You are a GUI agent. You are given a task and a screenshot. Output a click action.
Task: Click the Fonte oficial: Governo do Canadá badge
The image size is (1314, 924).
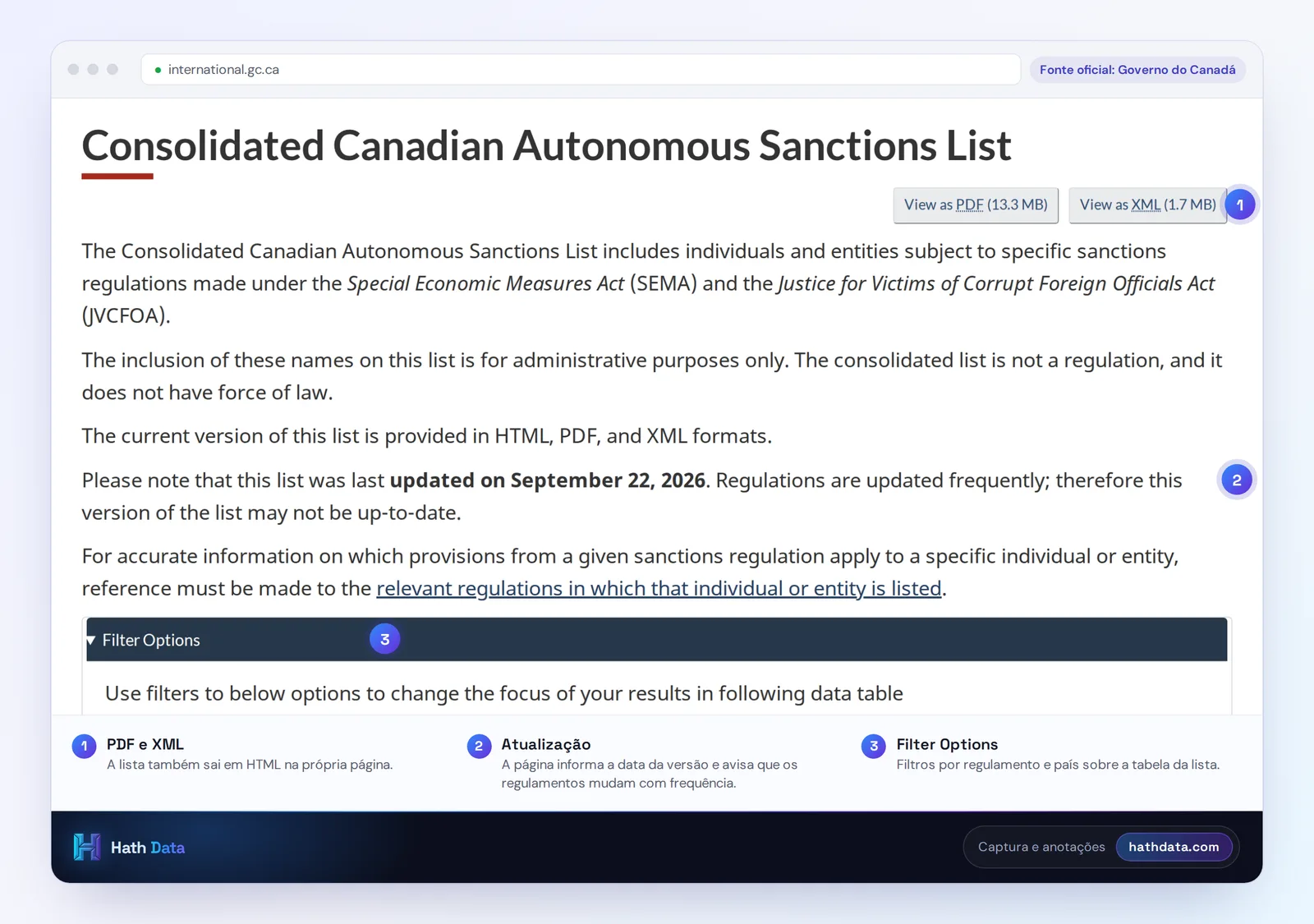1137,70
